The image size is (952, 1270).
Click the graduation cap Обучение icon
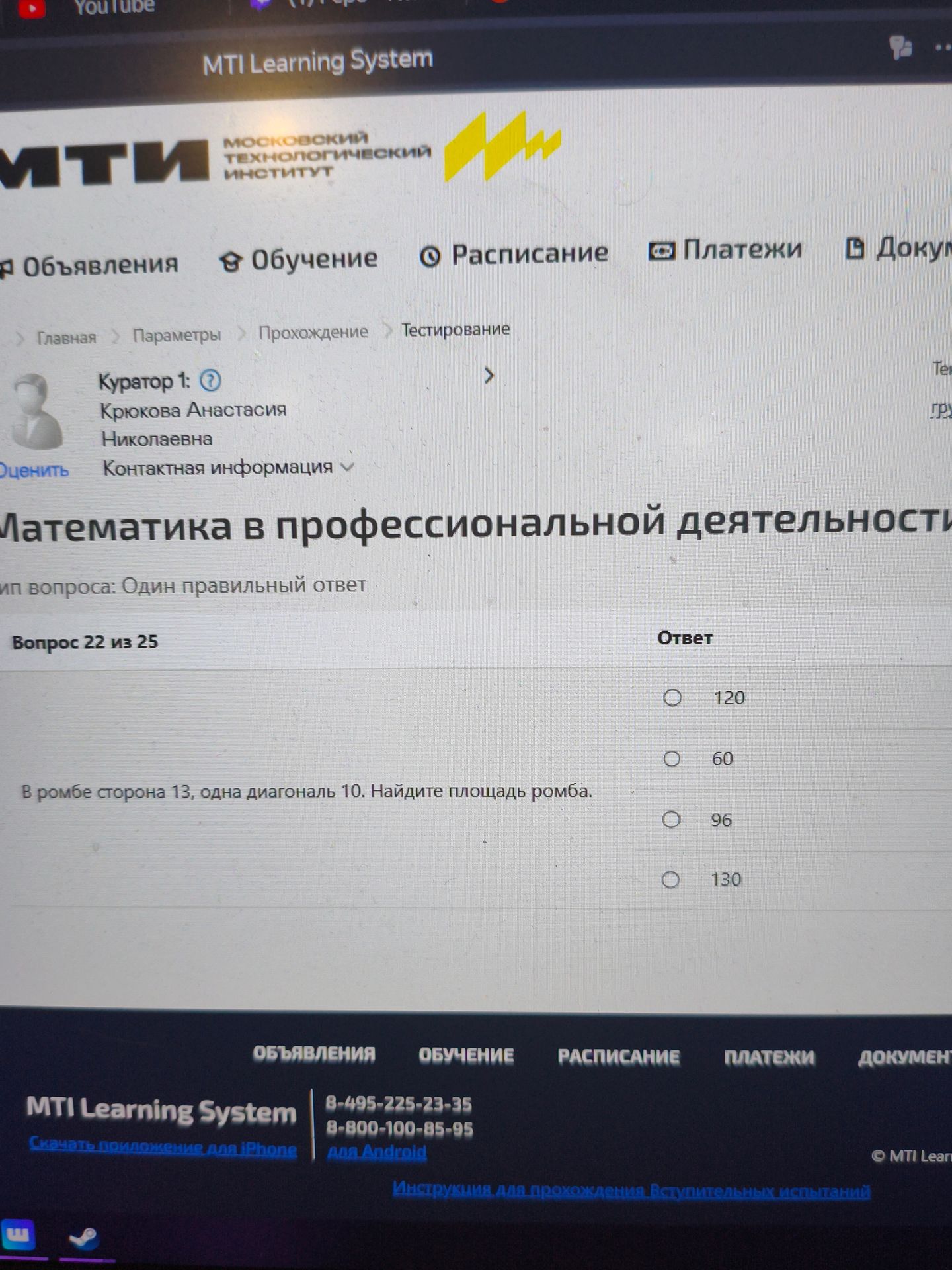[230, 262]
